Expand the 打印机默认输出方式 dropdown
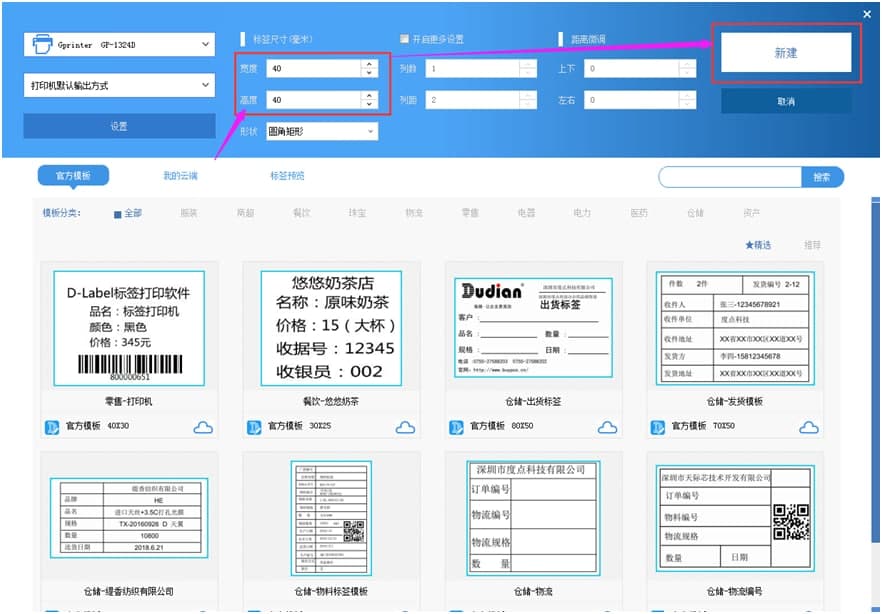Image resolution: width=882 pixels, height=614 pixels. pos(119,85)
